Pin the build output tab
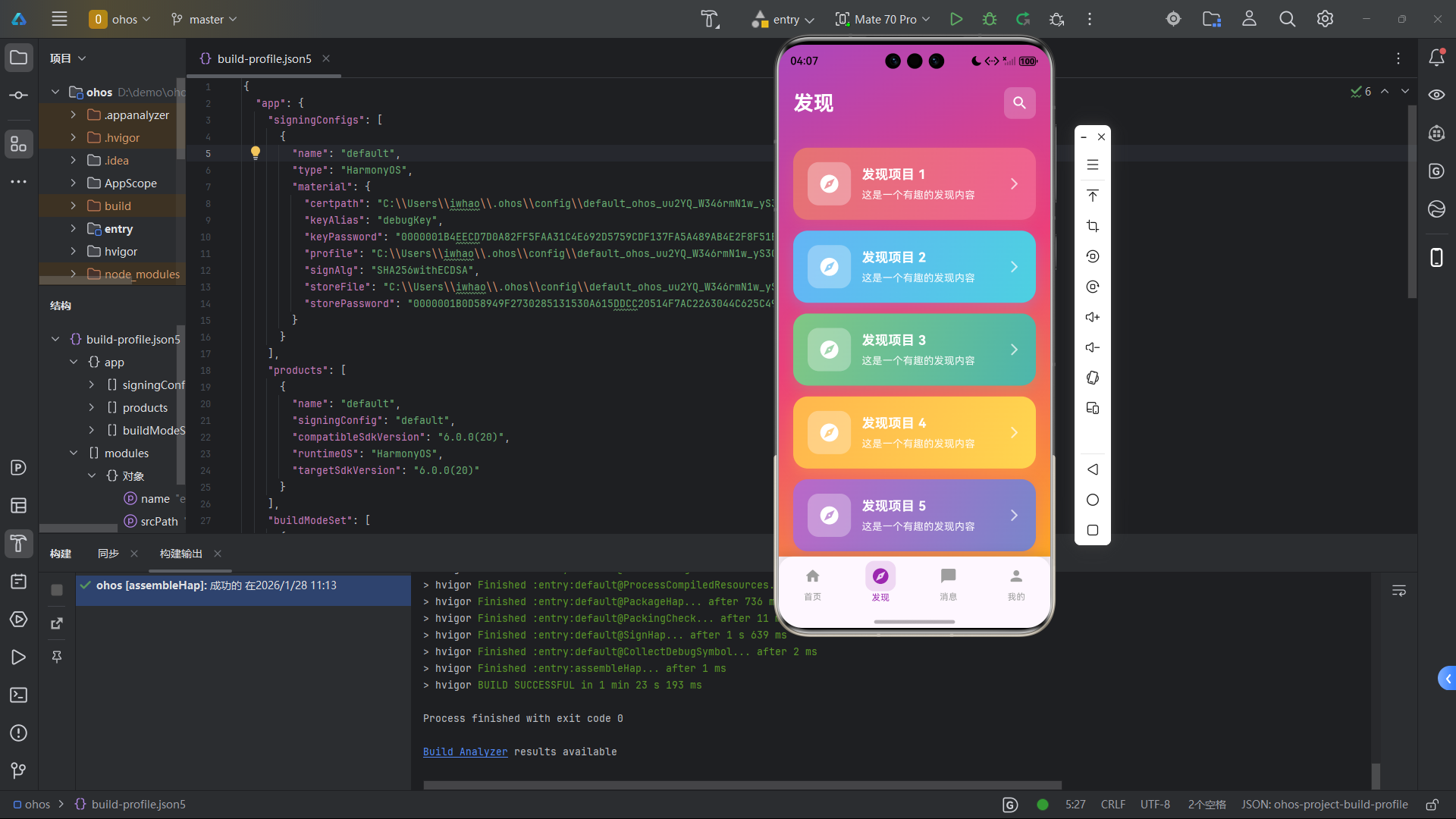Viewport: 1456px width, 819px height. tap(57, 657)
